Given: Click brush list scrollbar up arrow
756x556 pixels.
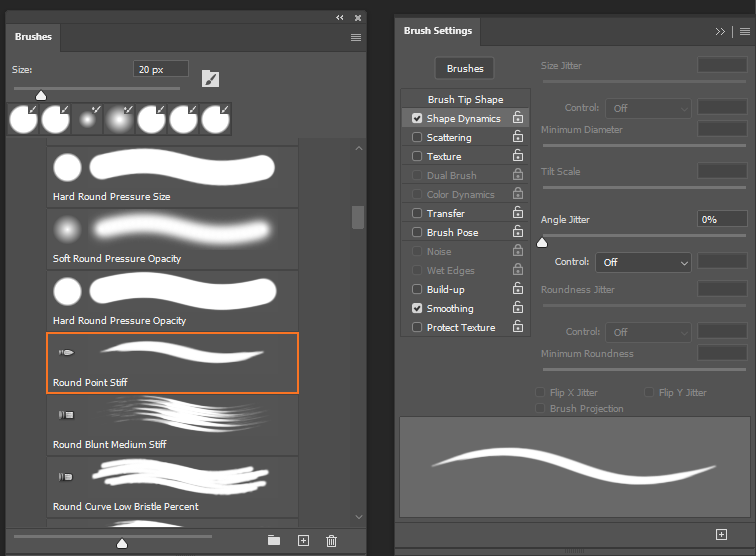Looking at the screenshot, I should (x=359, y=148).
